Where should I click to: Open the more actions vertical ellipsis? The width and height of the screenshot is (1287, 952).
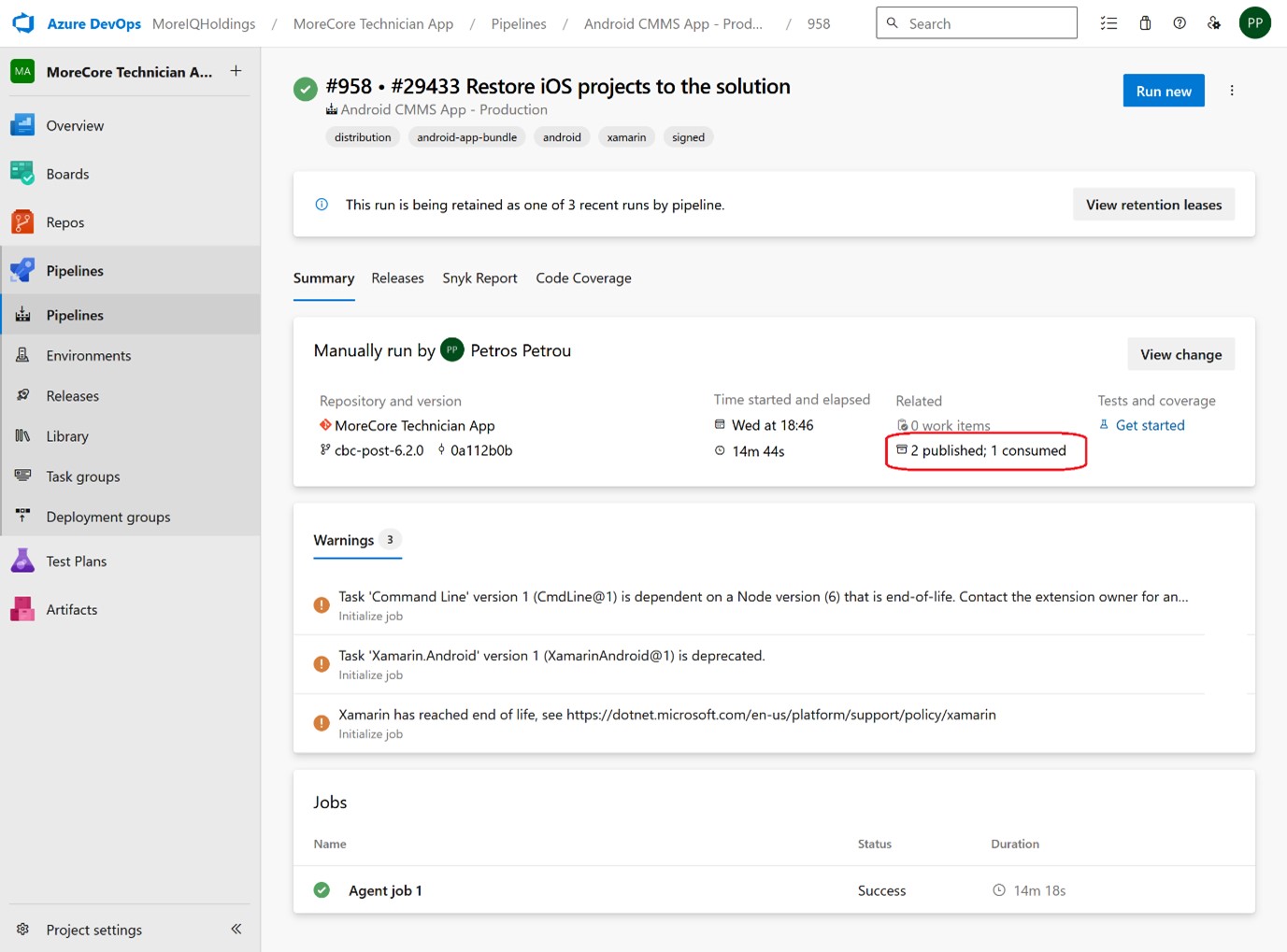coord(1232,91)
